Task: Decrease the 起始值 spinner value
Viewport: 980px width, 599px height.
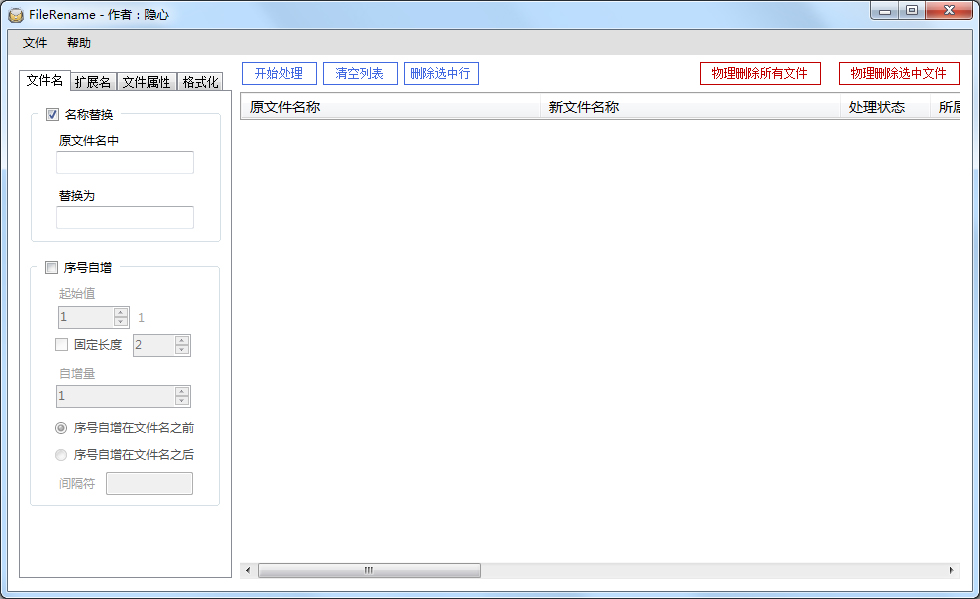Action: (x=121, y=321)
